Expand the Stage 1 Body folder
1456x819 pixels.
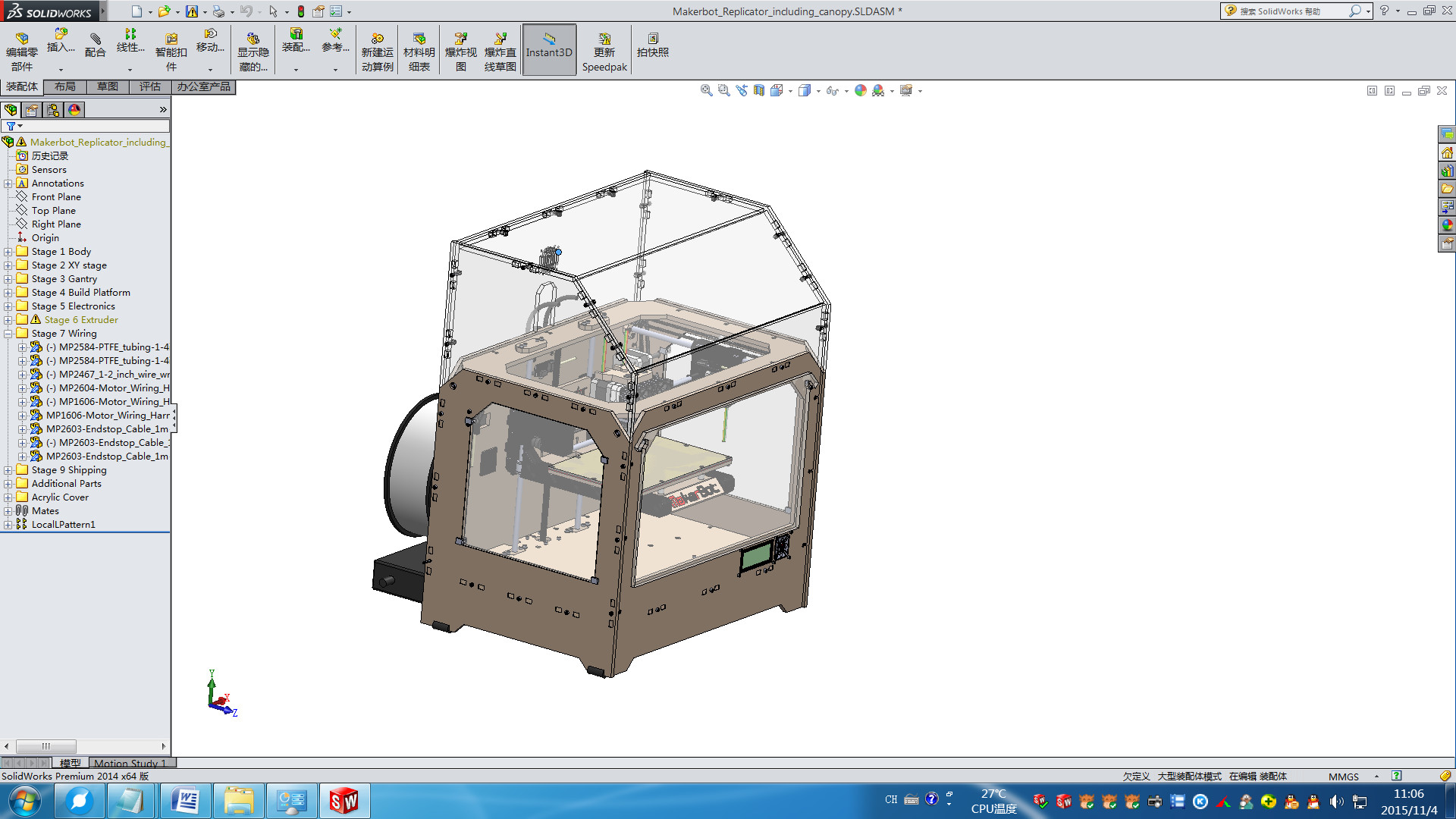pos(7,251)
